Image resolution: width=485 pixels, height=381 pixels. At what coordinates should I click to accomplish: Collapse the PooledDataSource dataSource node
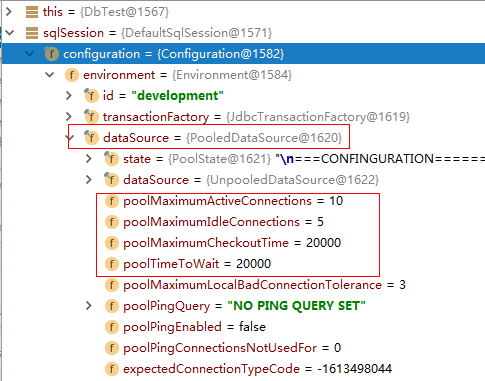pyautogui.click(x=70, y=137)
